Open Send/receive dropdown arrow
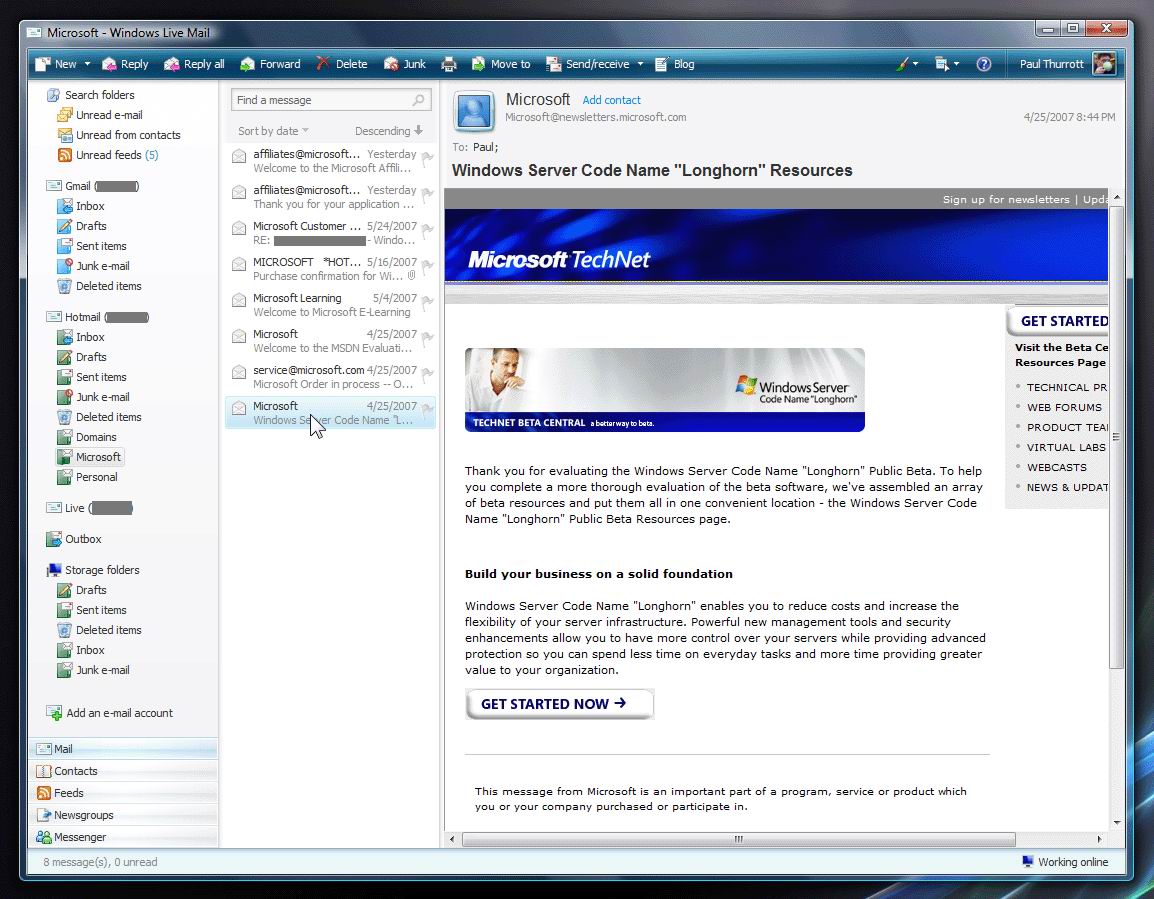 (640, 64)
